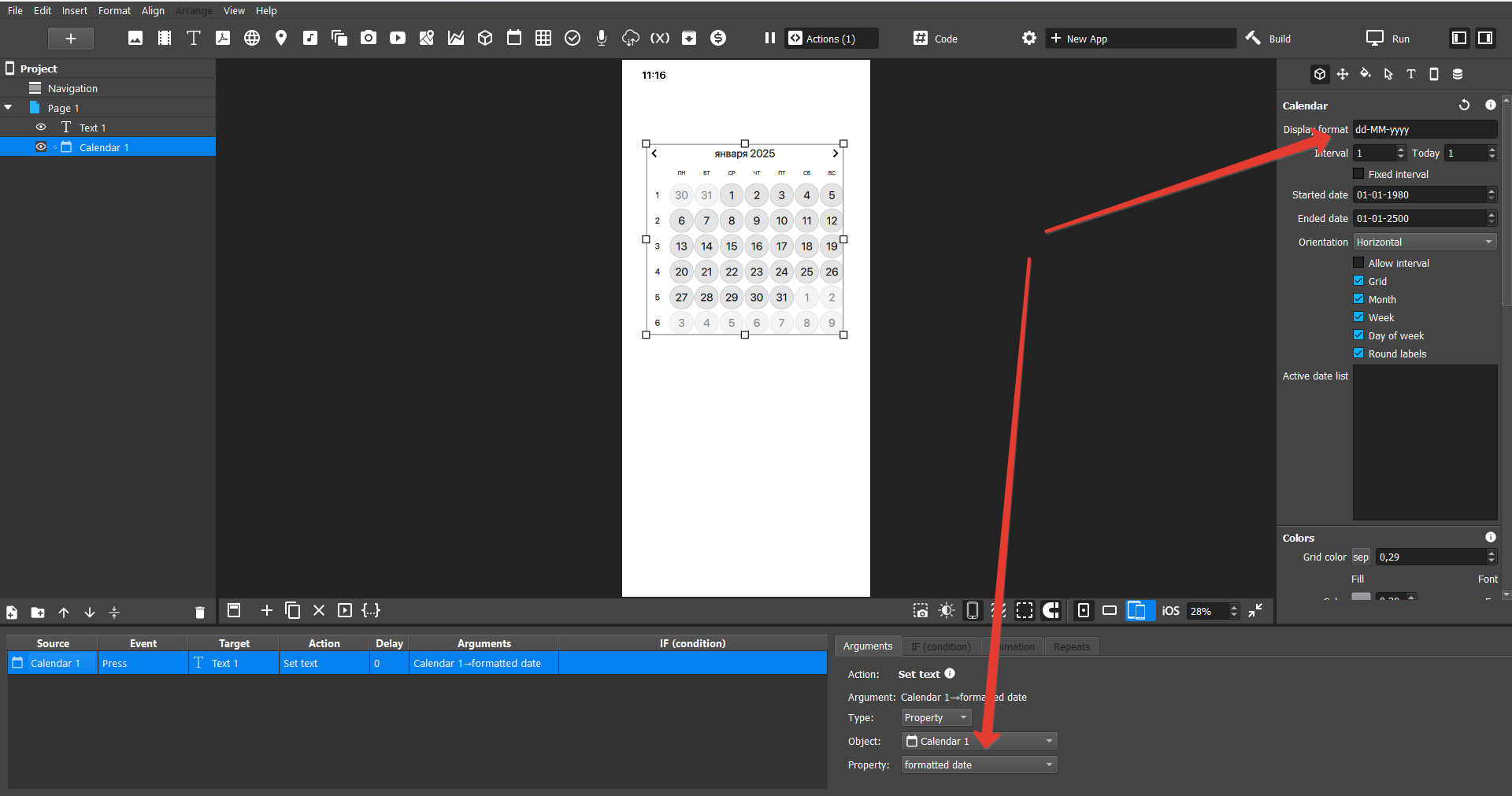Image resolution: width=1512 pixels, height=796 pixels.
Task: Open the fill bucket properties tab
Action: pyautogui.click(x=1366, y=73)
